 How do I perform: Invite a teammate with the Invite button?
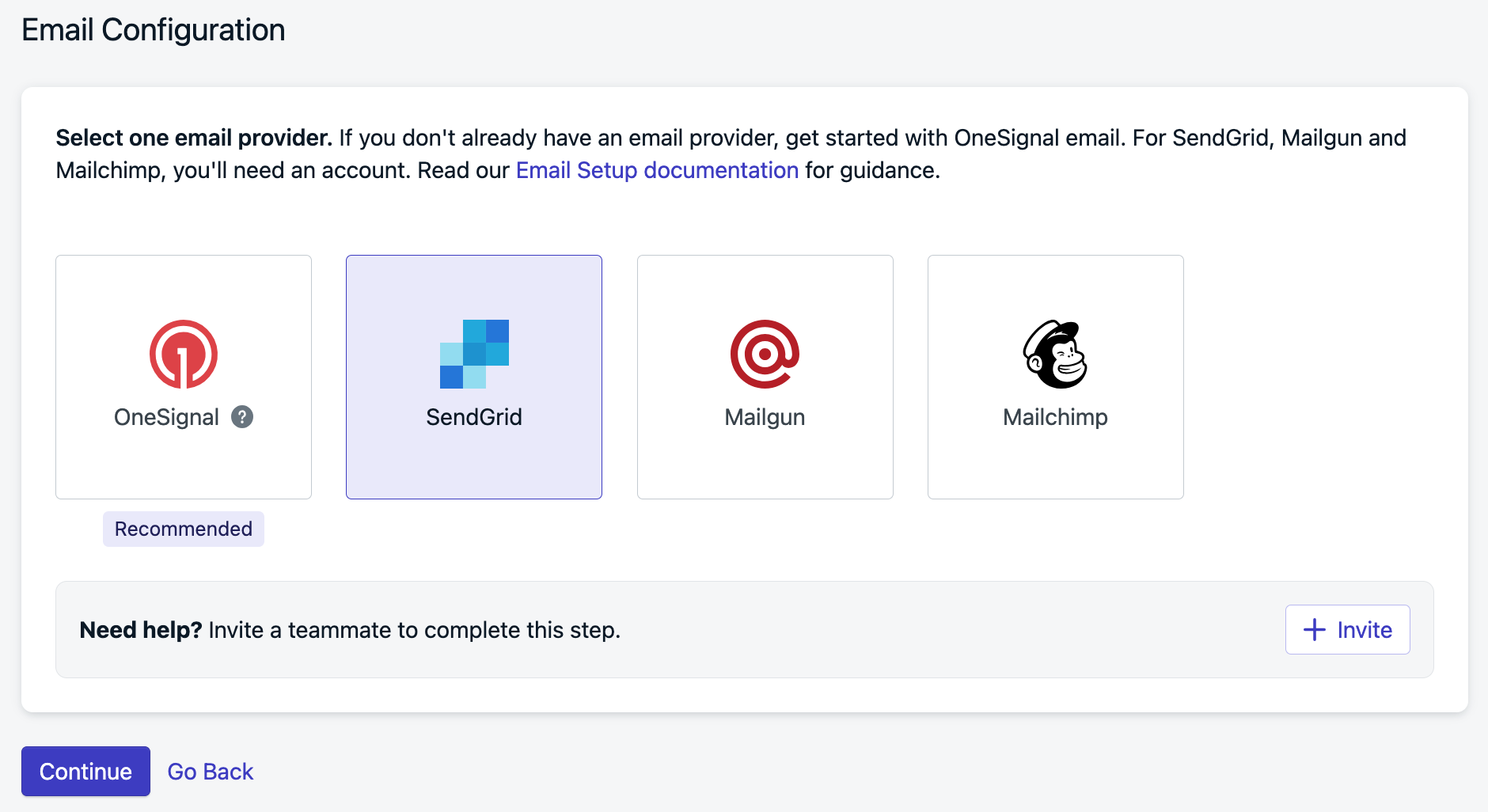pos(1347,630)
